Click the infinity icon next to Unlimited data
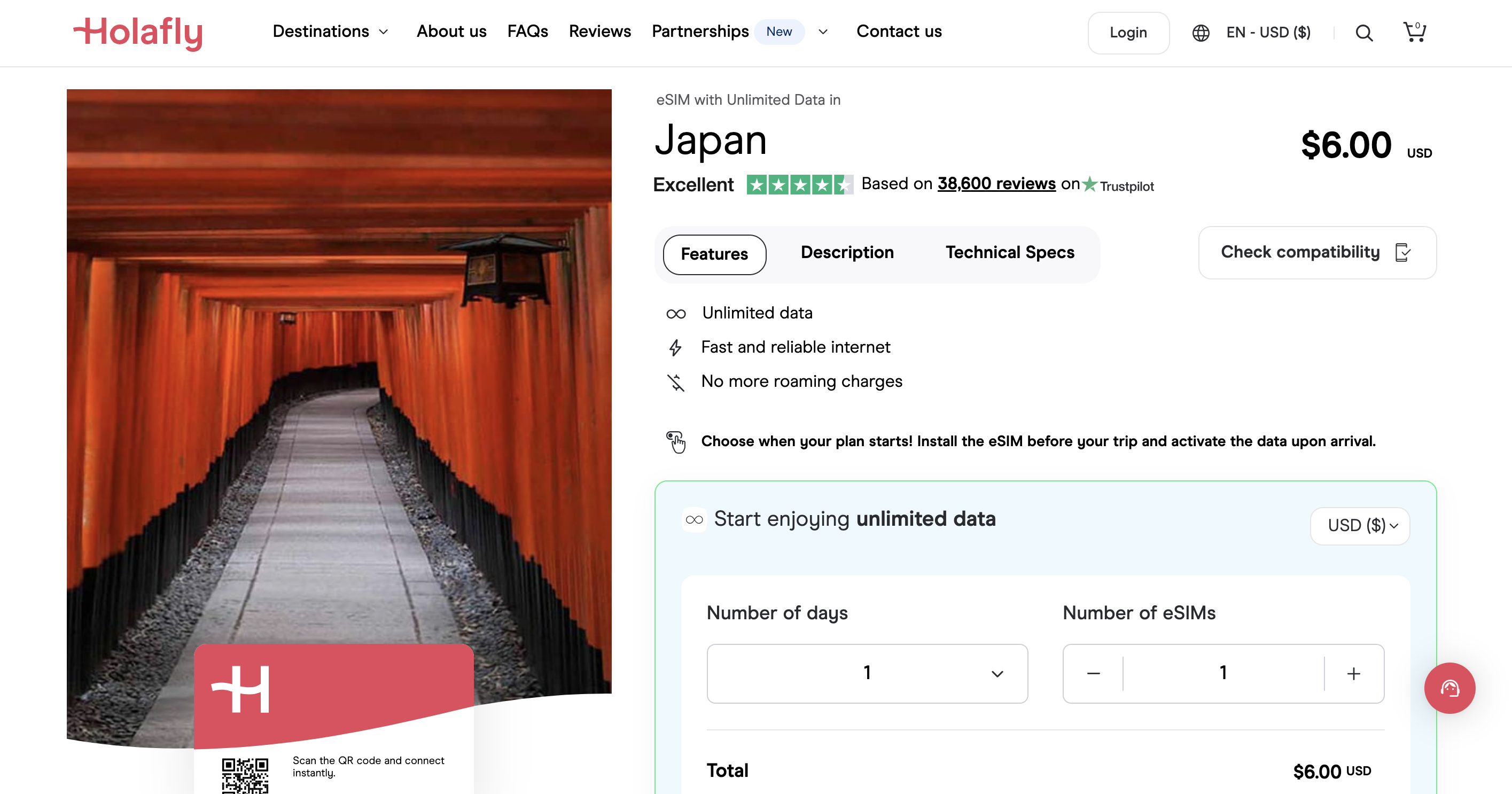This screenshot has width=1512, height=794. coord(675,313)
